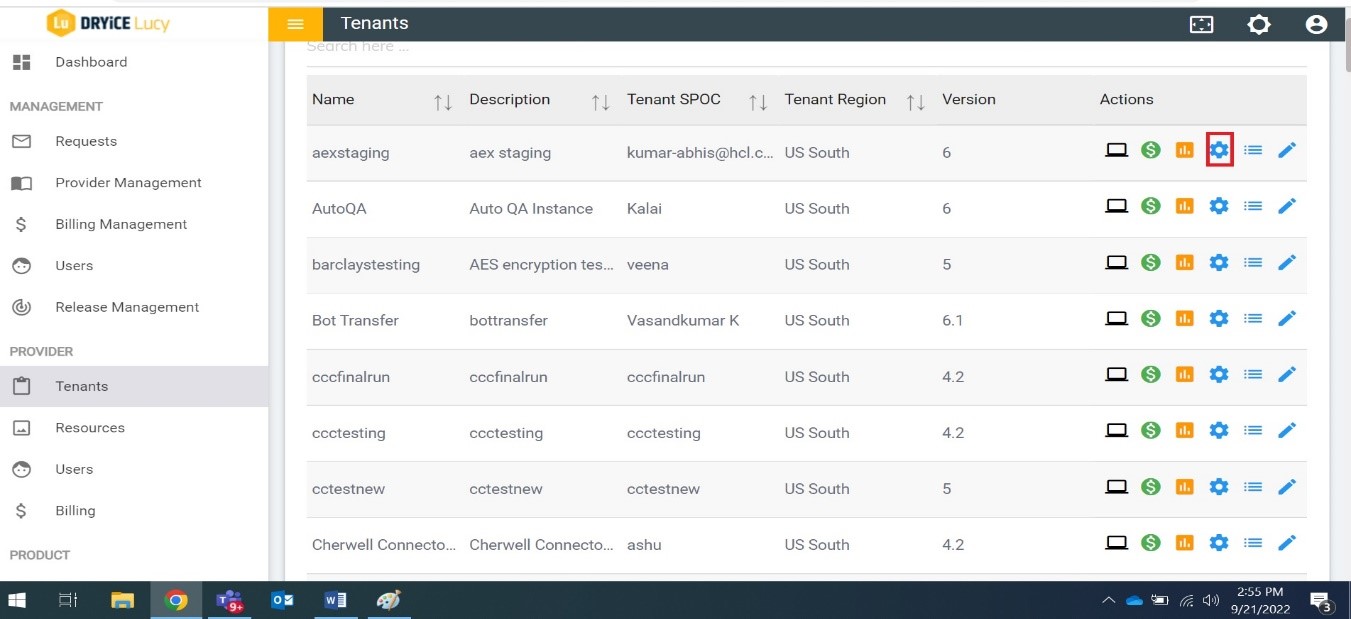Click the gear settings icon for aexstaging
Viewport: 1351px width, 619px height.
tap(1219, 150)
